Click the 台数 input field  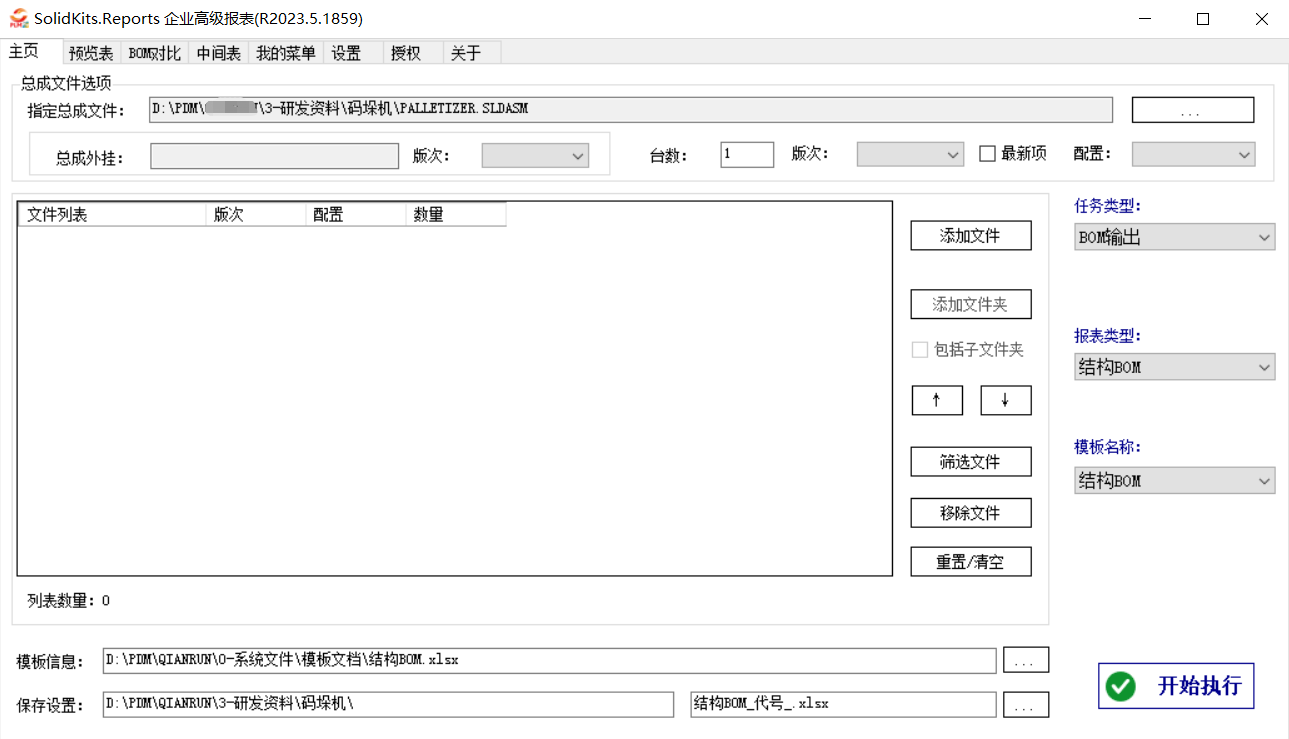746,154
